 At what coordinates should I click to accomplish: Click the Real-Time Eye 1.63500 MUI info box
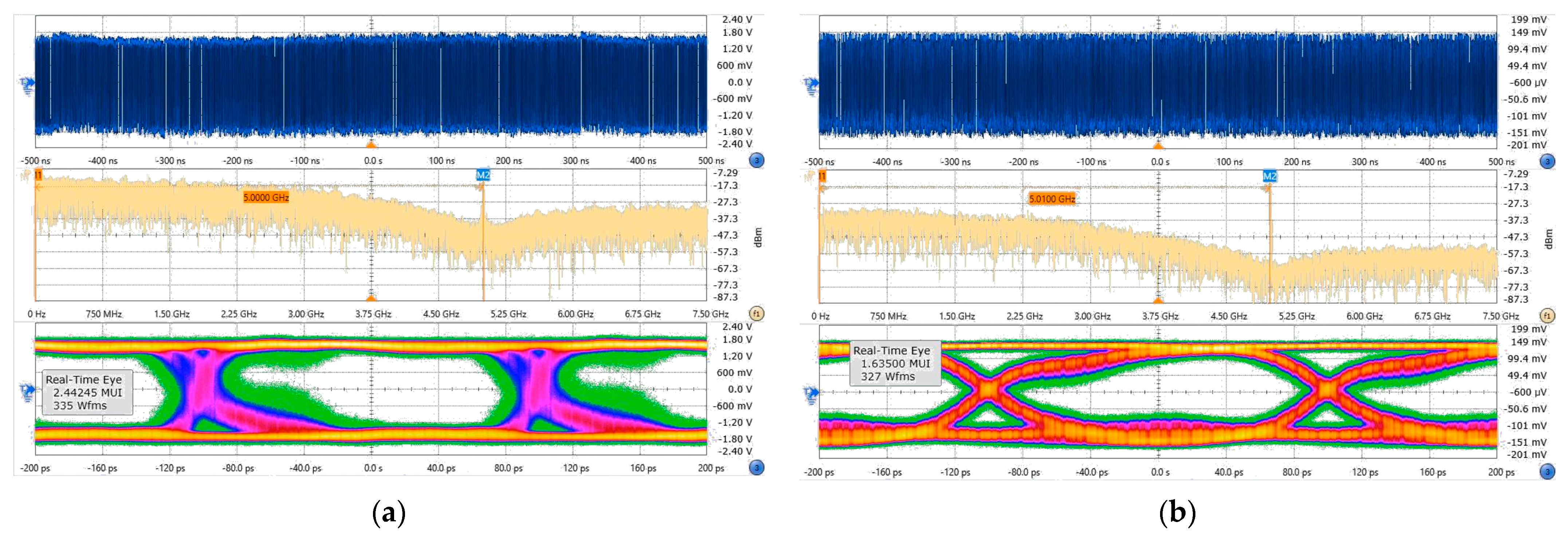pyautogui.click(x=895, y=363)
